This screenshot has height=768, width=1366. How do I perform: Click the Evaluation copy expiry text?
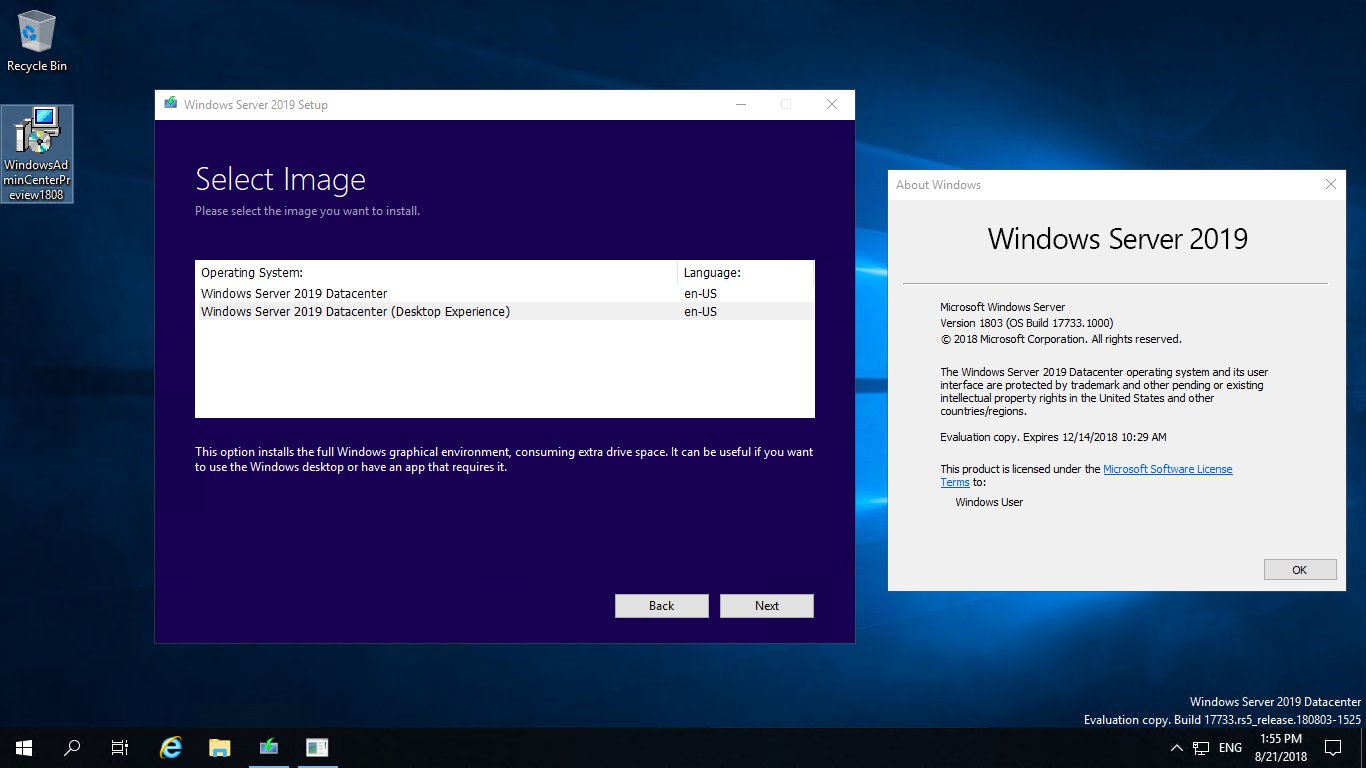pyautogui.click(x=1053, y=437)
